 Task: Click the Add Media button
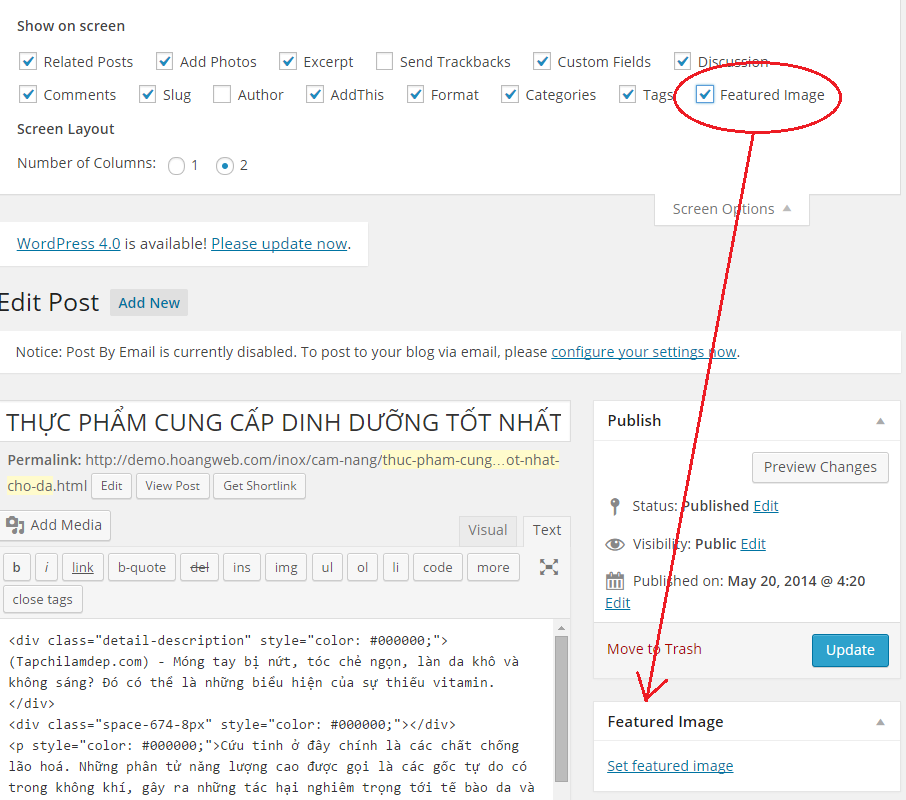(55, 525)
